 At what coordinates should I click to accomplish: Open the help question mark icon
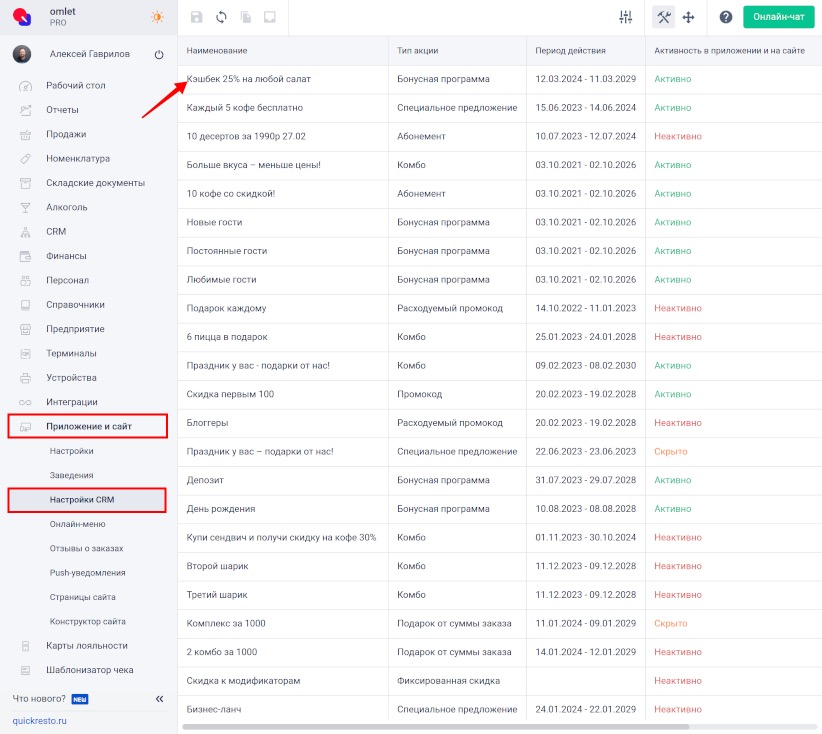pos(726,17)
